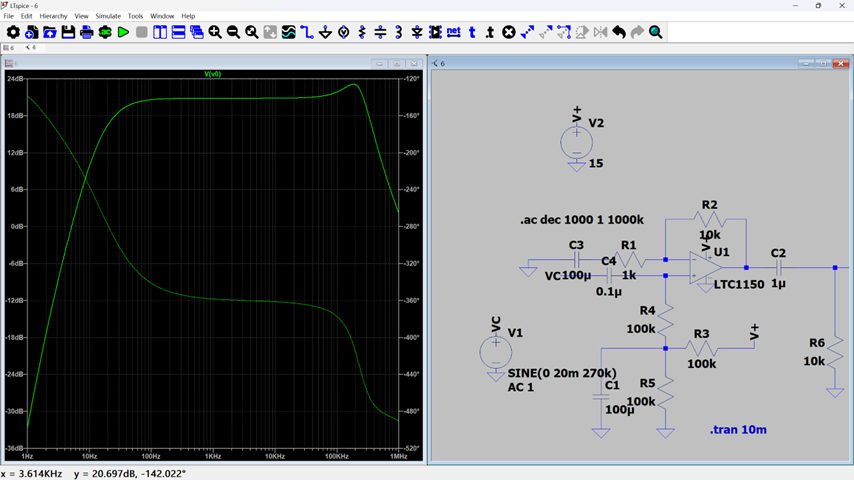
Task: Cascade windows using the toolbar icon
Action: tap(197, 32)
